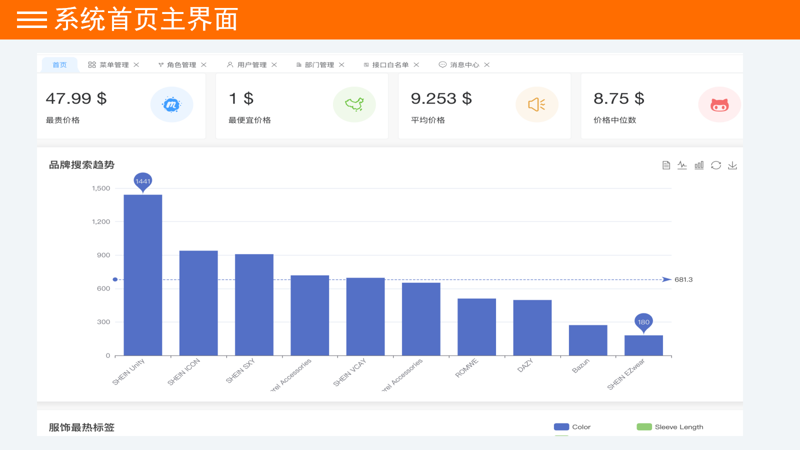The image size is (800, 450).
Task: Toggle the Sleeve Length legend swatch
Action: coord(644,427)
